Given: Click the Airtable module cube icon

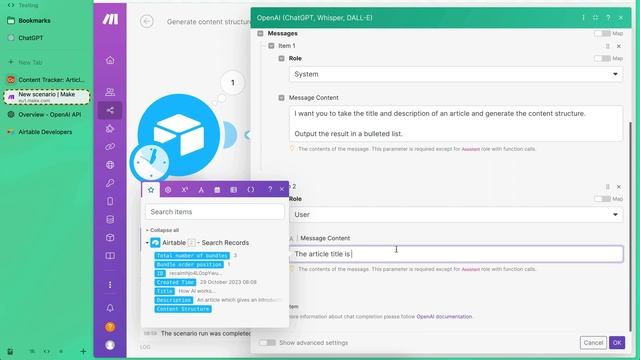Looking at the screenshot, I should point(179,135).
